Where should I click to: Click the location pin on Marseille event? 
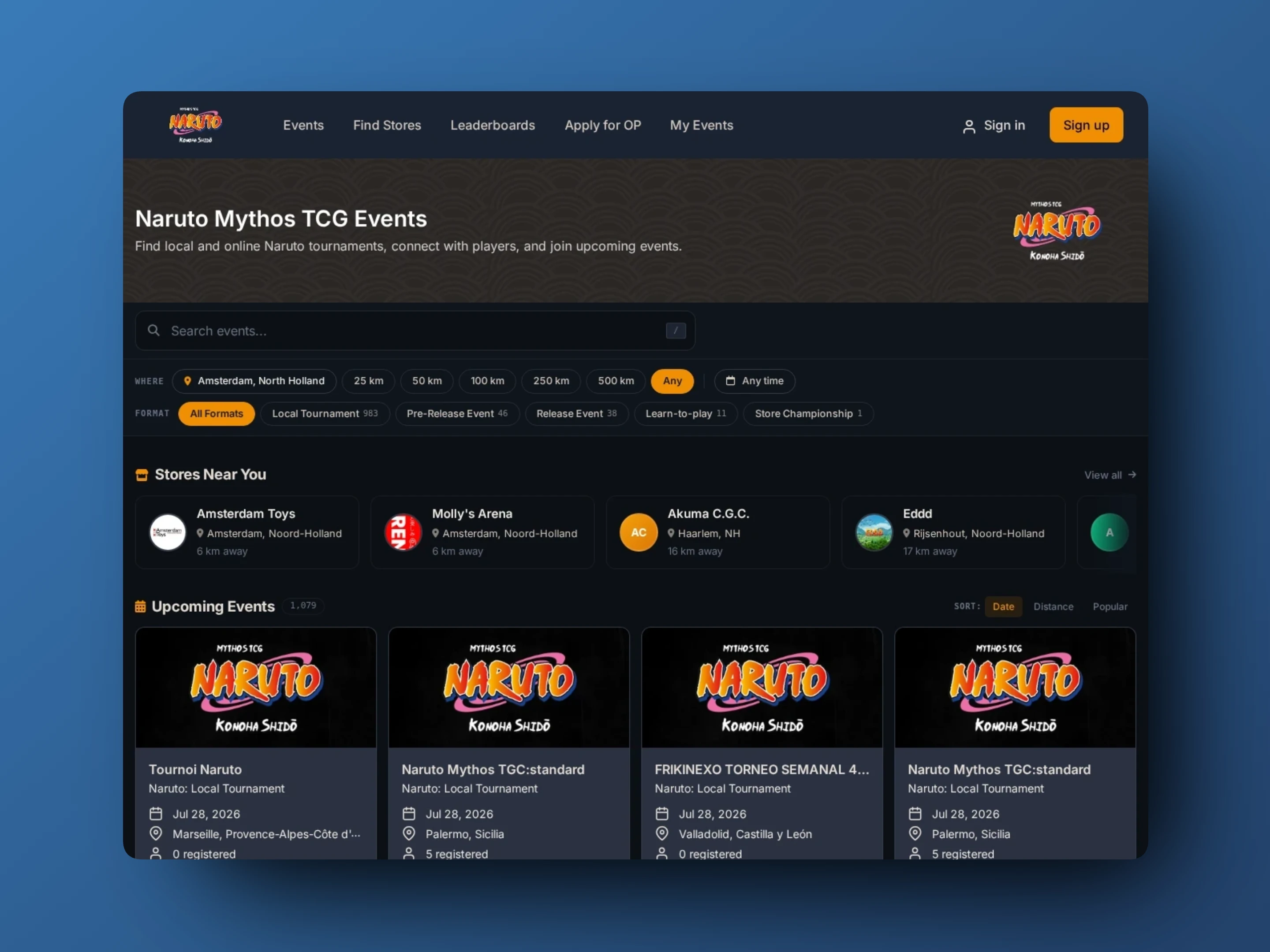pos(156,833)
